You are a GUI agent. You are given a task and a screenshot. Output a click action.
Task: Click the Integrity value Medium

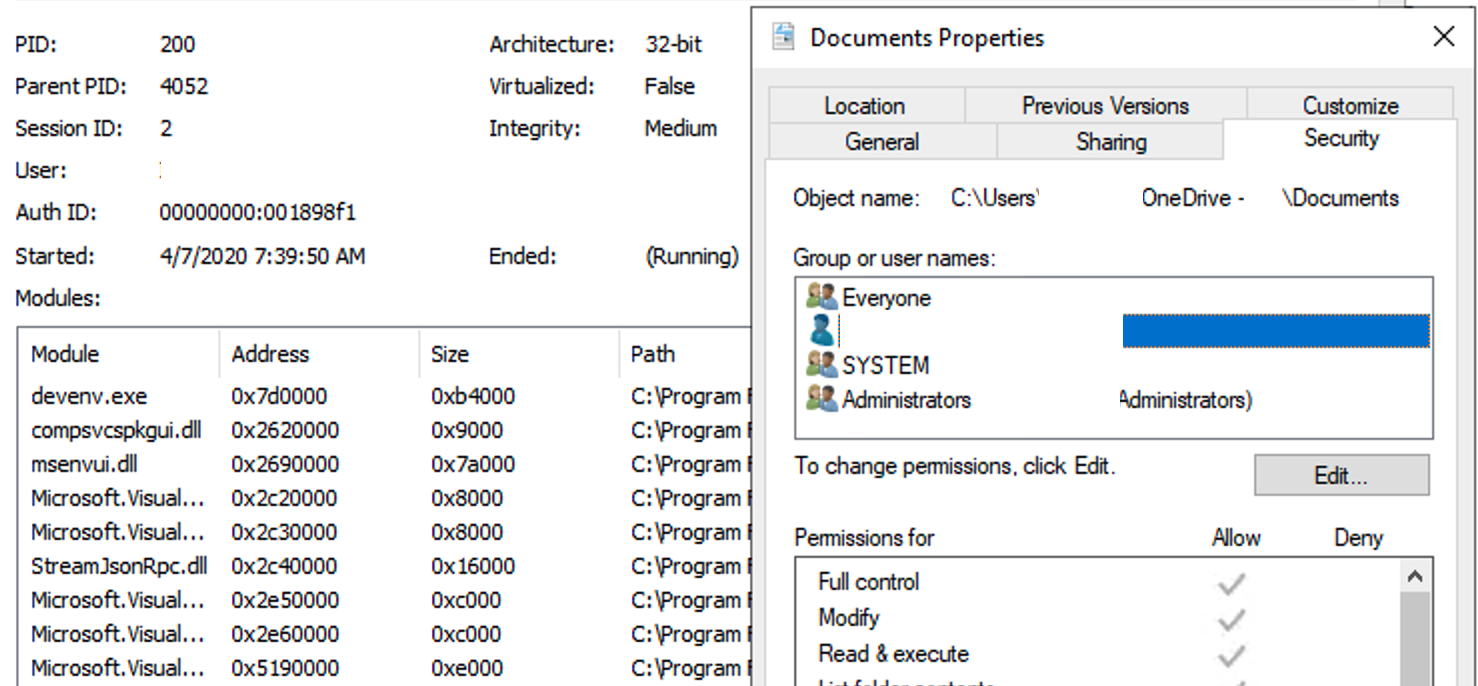click(681, 128)
